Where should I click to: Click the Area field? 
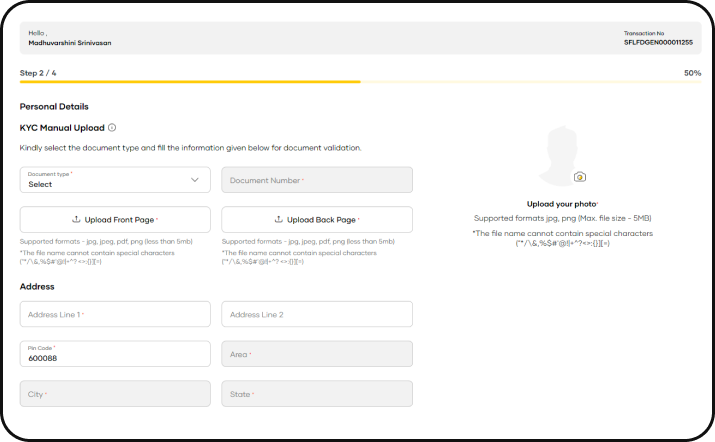click(317, 354)
